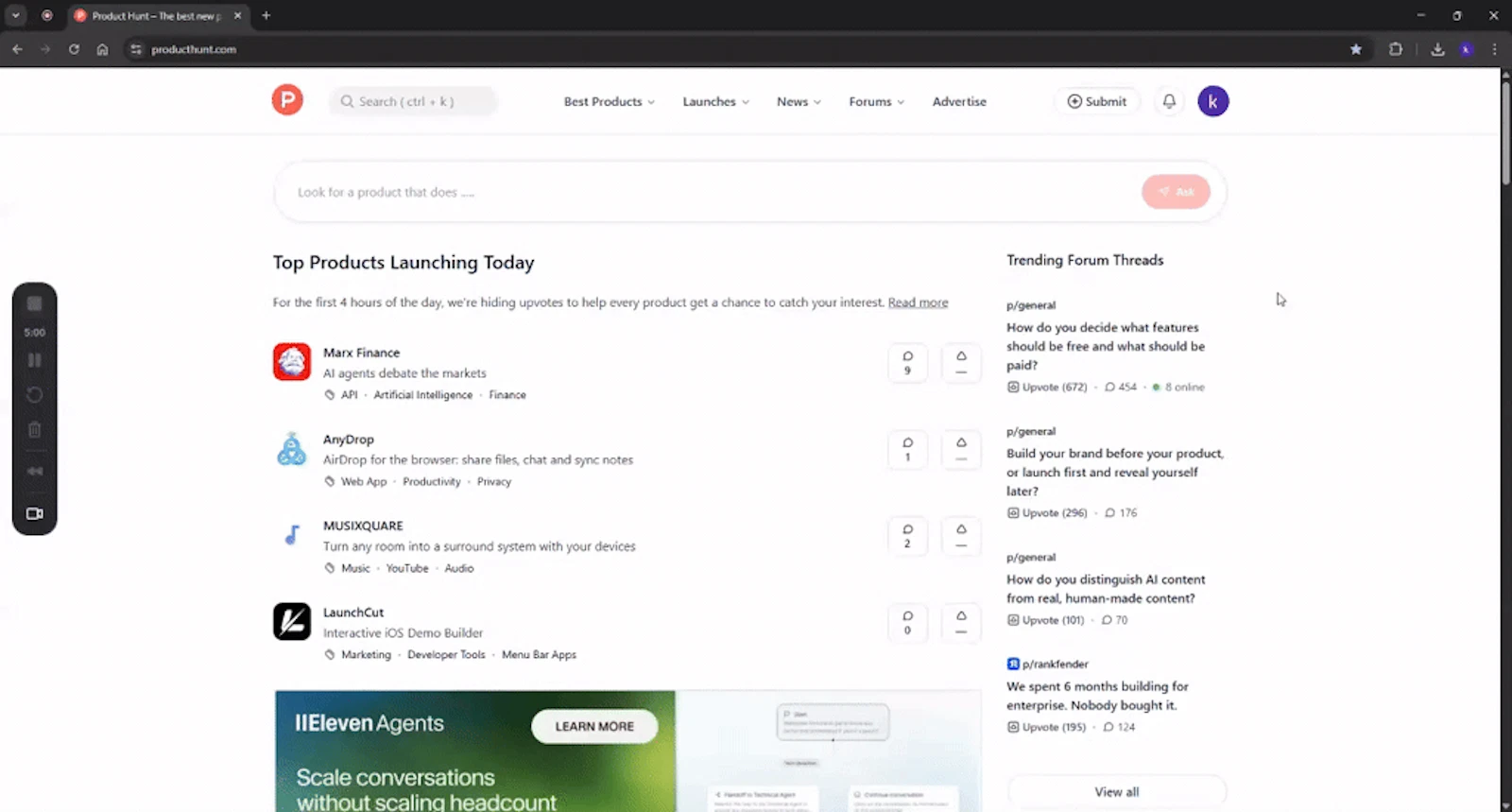1512x812 pixels.
Task: Upvote MUSIXQUARE
Action: [961, 536]
